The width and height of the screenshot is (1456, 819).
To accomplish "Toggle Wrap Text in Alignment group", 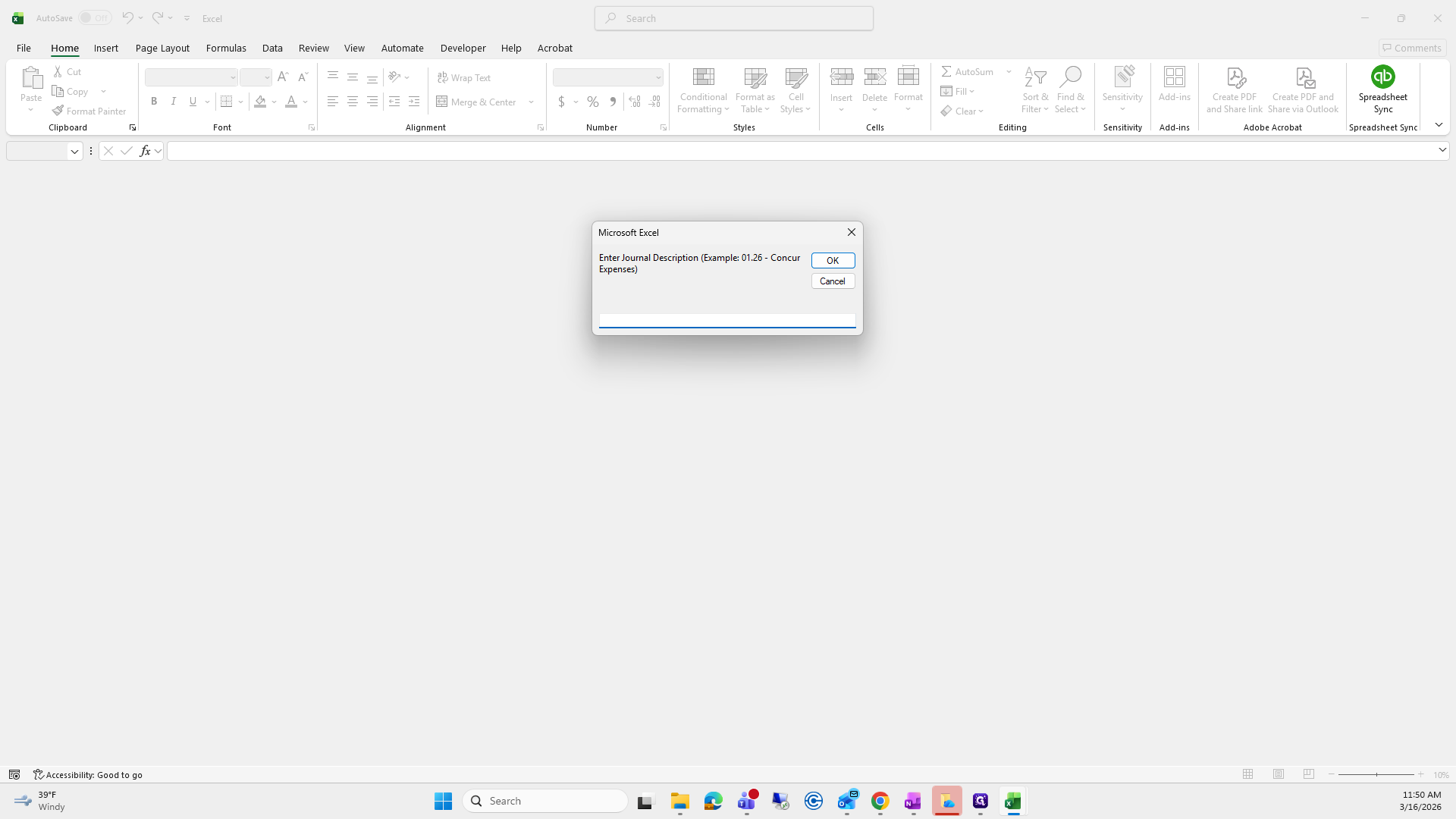I will (x=464, y=77).
